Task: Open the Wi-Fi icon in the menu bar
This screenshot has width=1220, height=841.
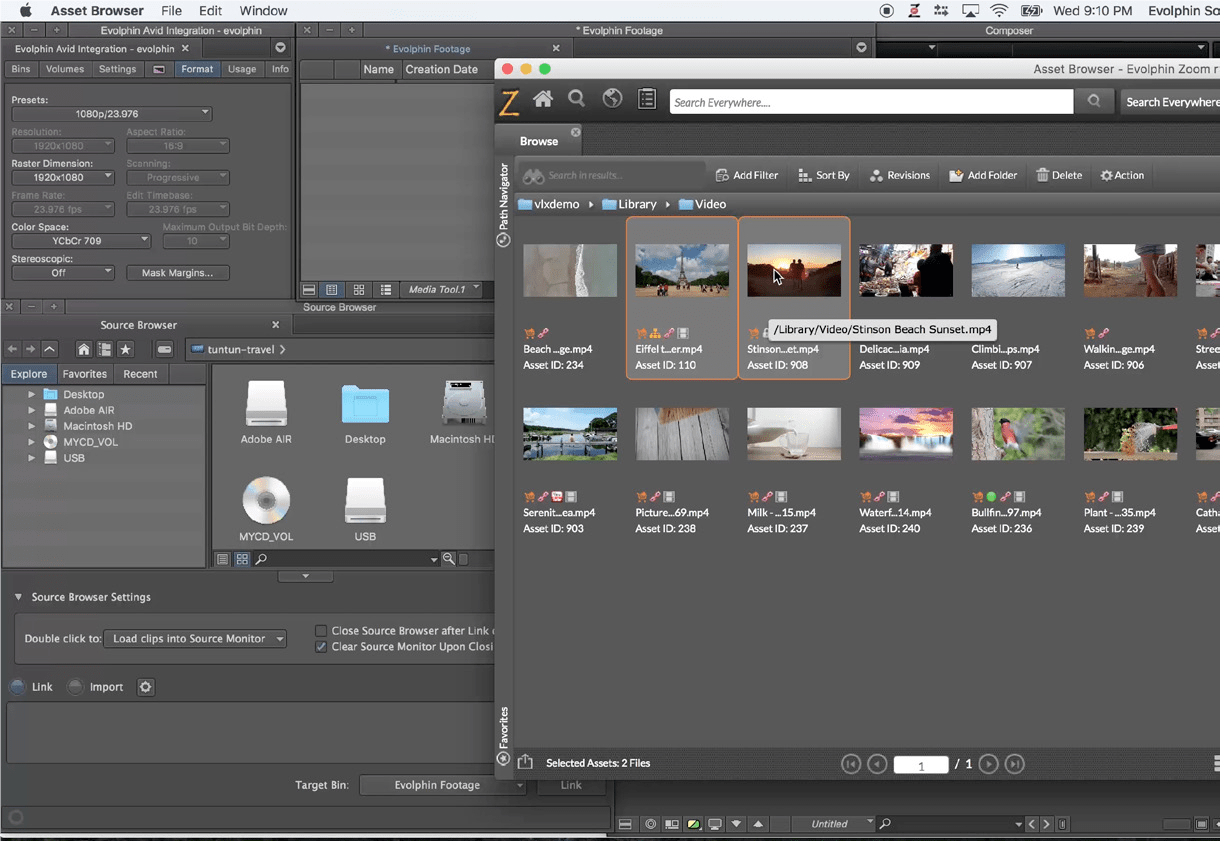Action: click(x=998, y=11)
